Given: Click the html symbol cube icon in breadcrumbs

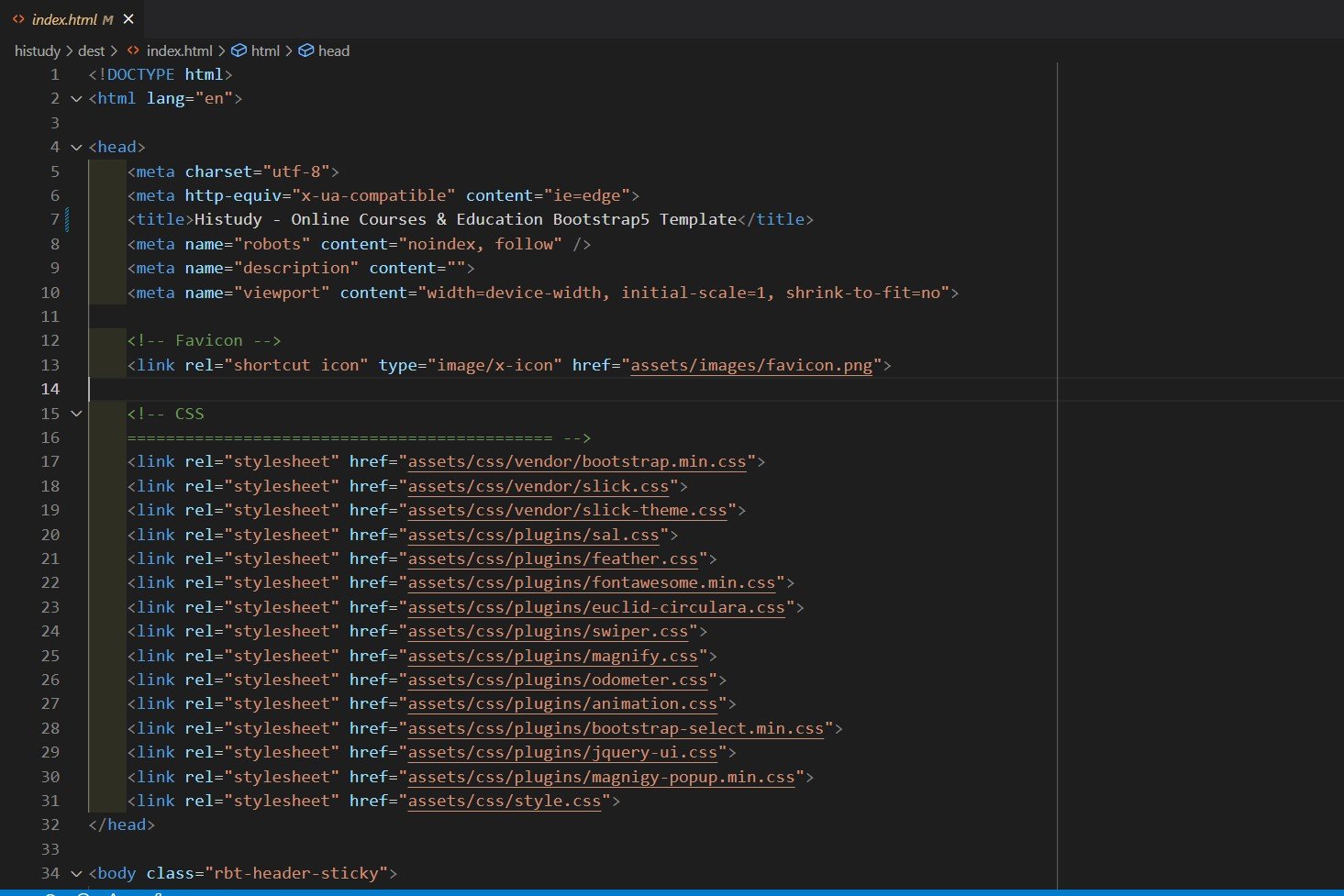Looking at the screenshot, I should pyautogui.click(x=239, y=51).
